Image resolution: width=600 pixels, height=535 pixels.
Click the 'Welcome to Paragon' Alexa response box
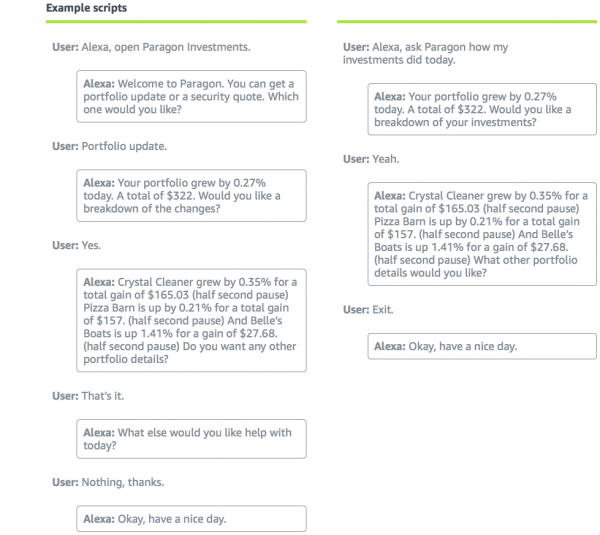tap(191, 96)
